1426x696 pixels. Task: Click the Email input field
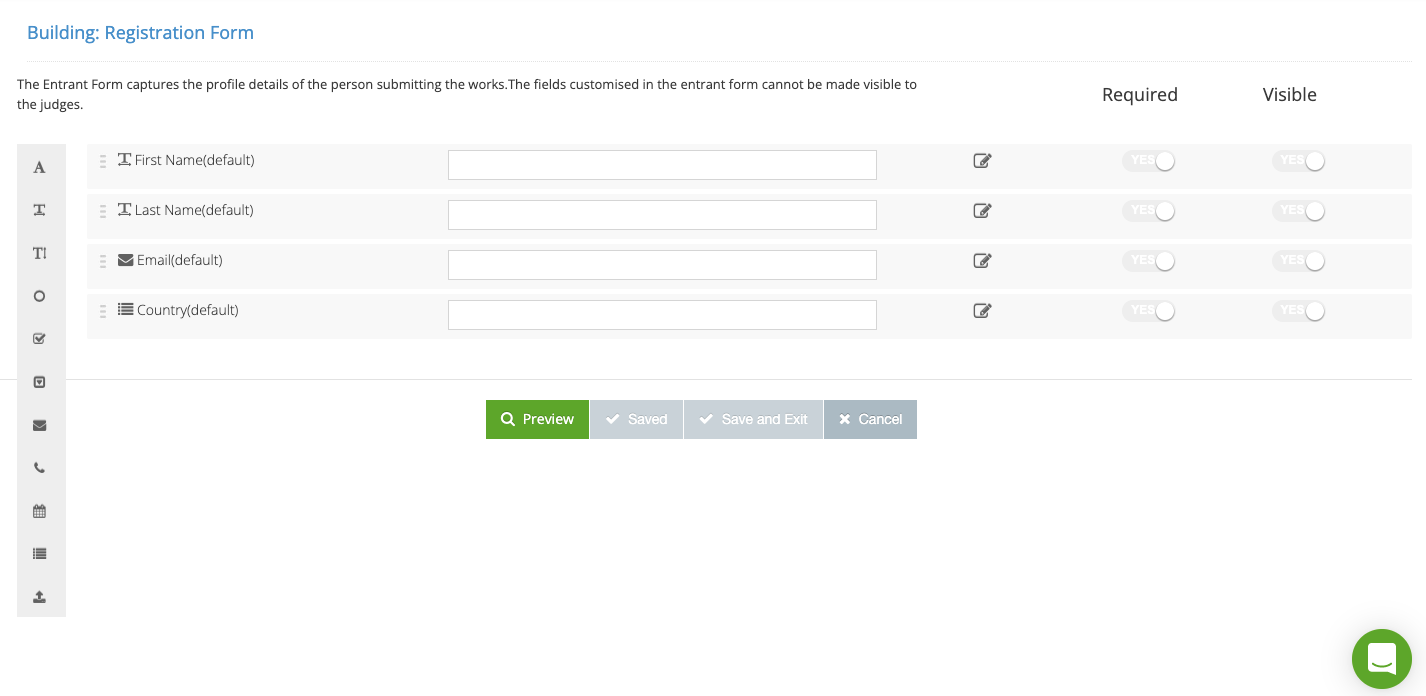(x=662, y=265)
